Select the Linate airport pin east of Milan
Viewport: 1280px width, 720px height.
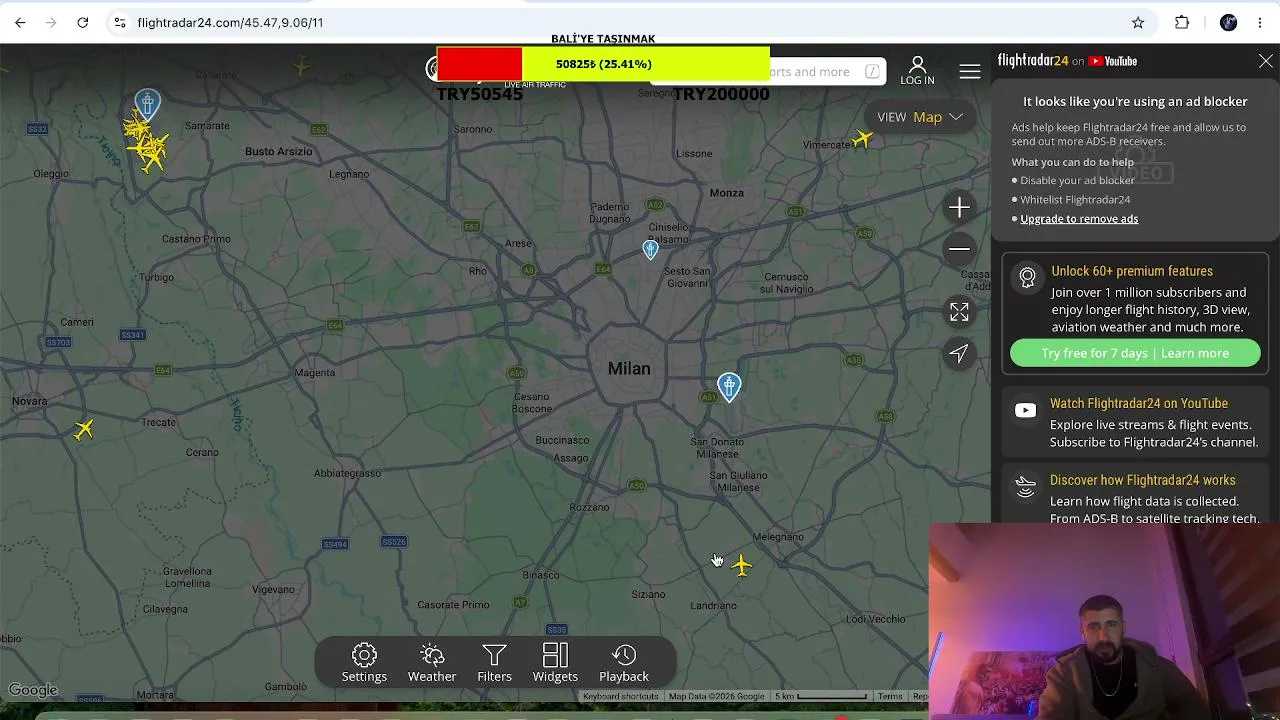pos(729,387)
